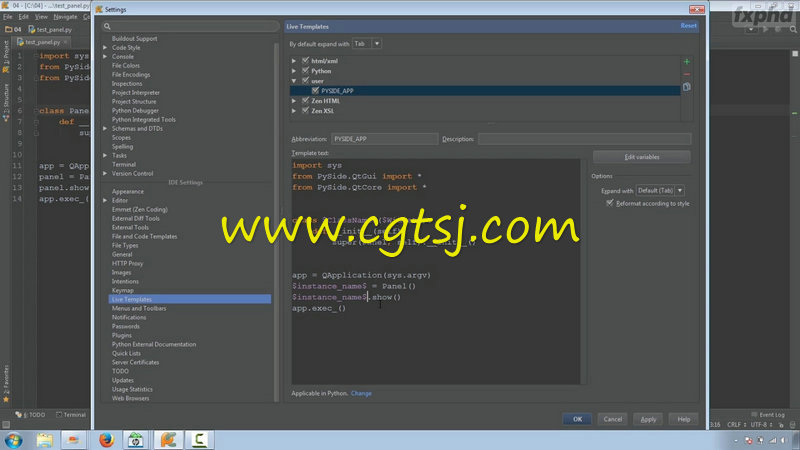Toggle the Zen HTML group checkbox
Image resolution: width=800 pixels, height=450 pixels.
click(x=305, y=101)
